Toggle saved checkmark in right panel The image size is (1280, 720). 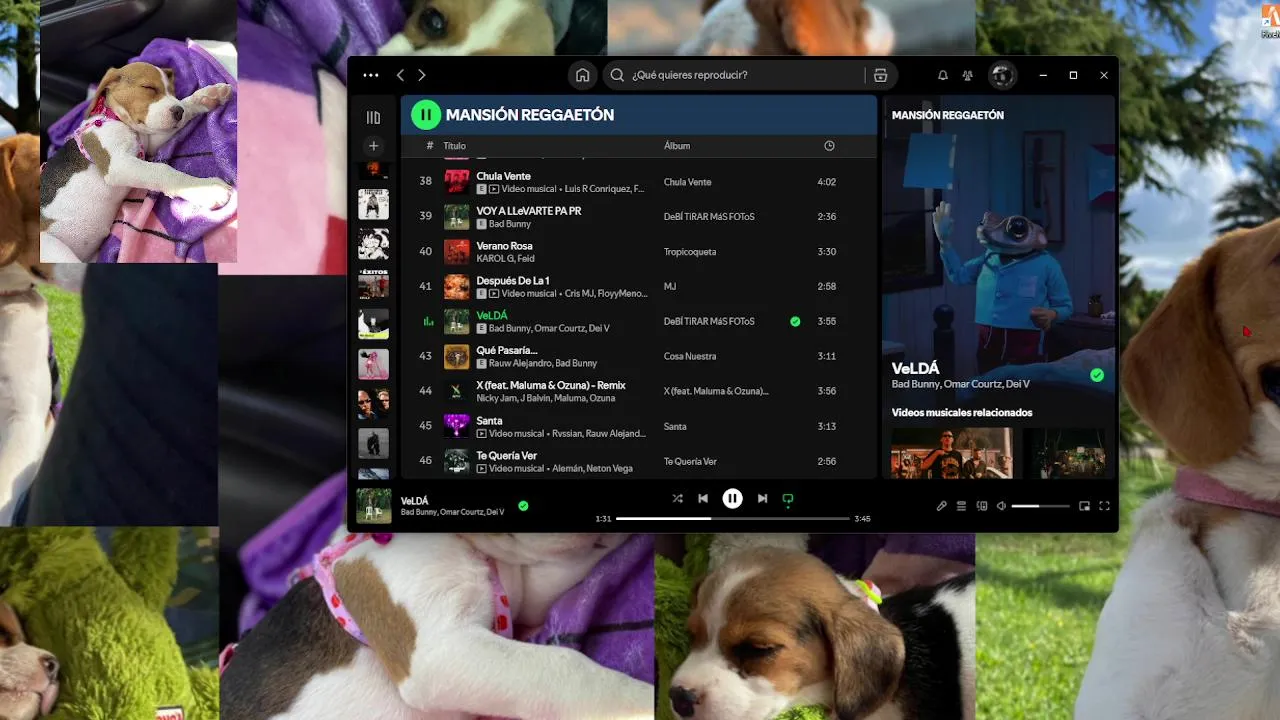pos(1097,375)
